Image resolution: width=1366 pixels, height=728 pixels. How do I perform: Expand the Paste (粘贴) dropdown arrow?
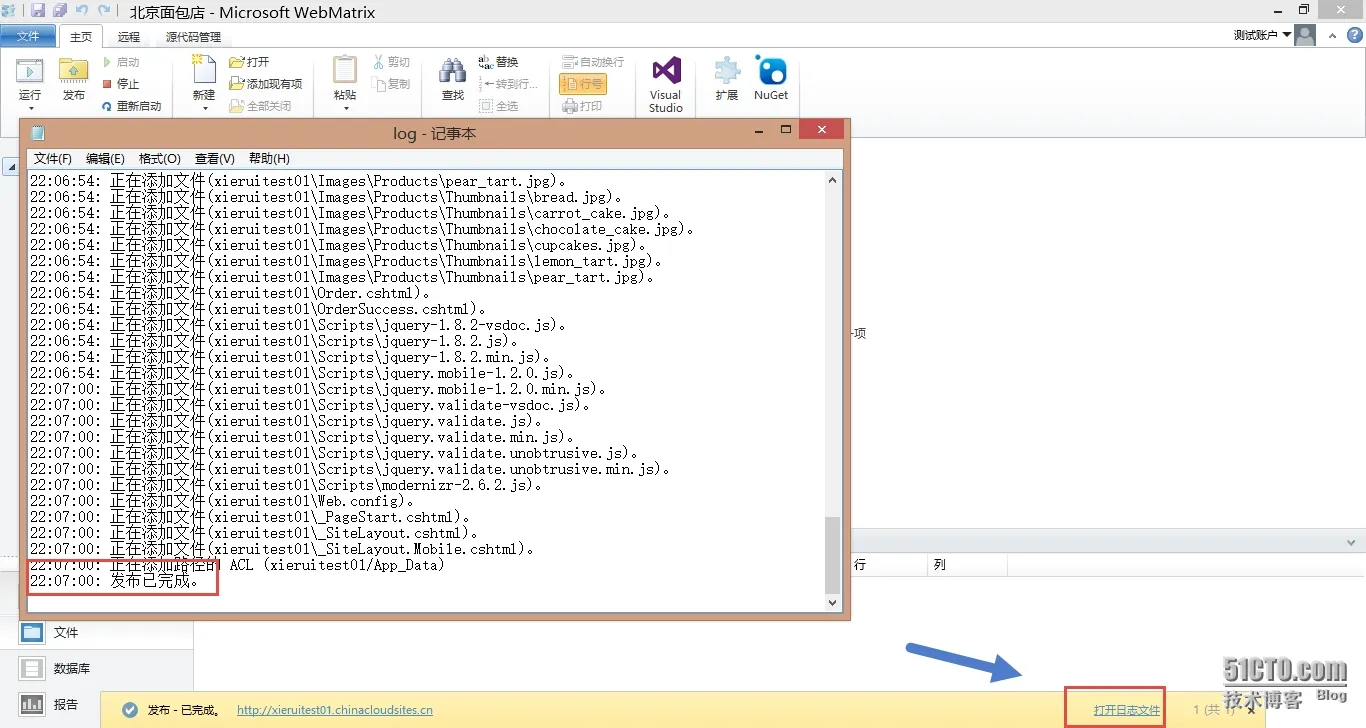(x=345, y=108)
